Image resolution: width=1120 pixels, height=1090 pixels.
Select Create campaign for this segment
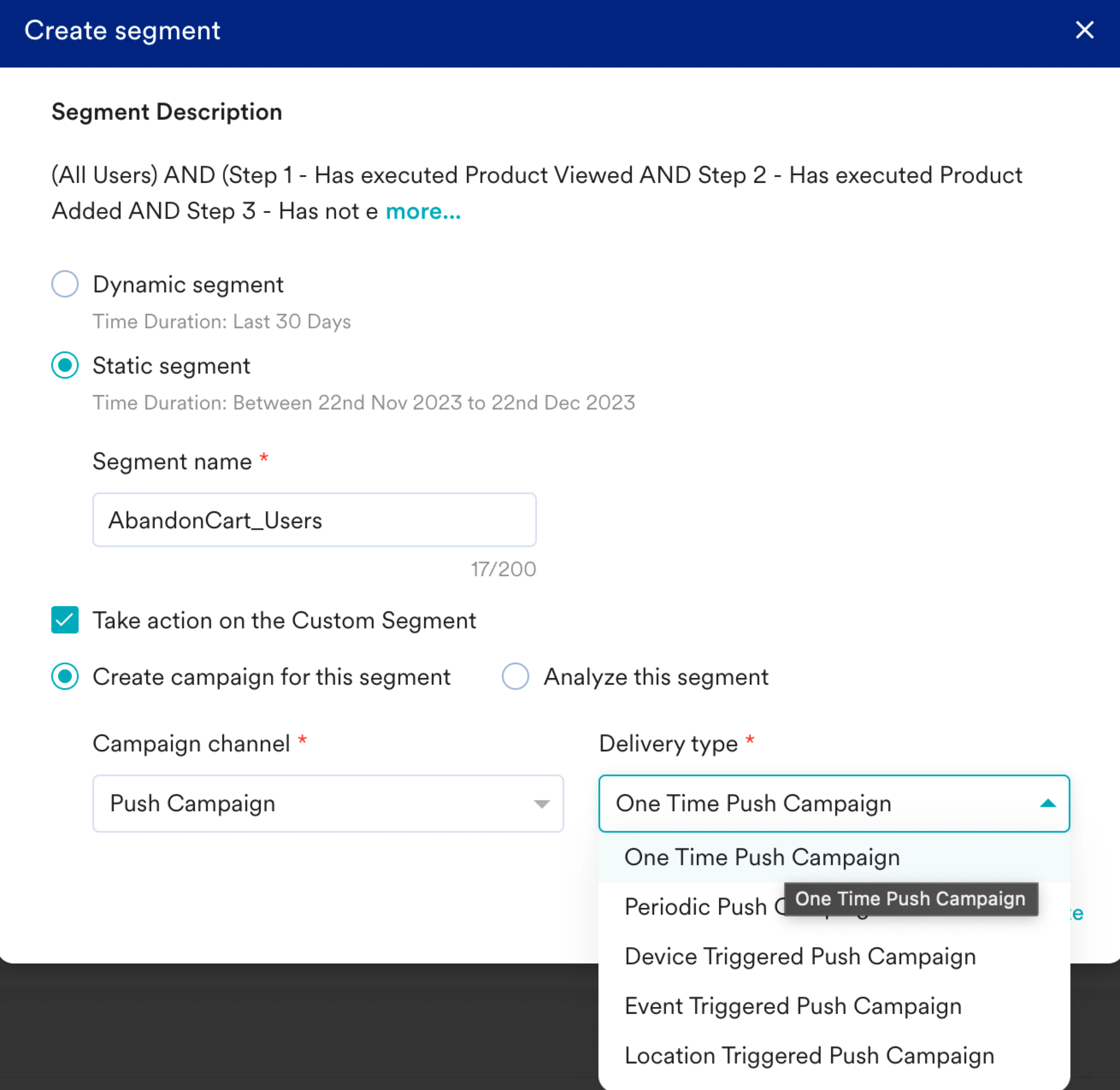pos(65,677)
